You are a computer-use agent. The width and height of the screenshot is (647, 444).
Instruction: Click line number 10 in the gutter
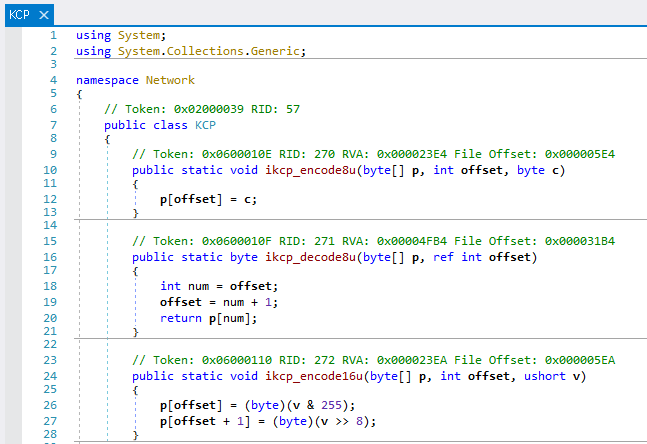pos(50,170)
